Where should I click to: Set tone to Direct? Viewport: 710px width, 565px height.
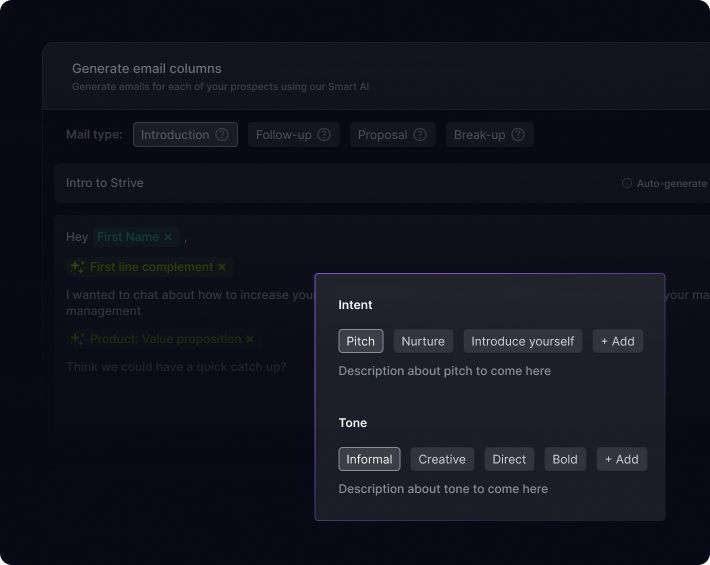[509, 459]
